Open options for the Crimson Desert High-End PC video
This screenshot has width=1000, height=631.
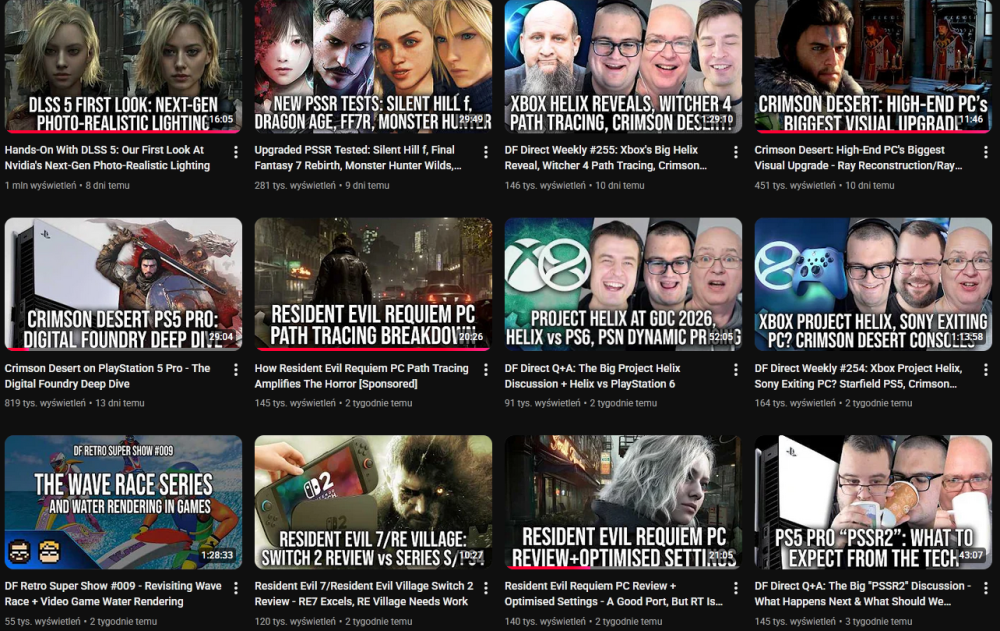[x=987, y=150]
